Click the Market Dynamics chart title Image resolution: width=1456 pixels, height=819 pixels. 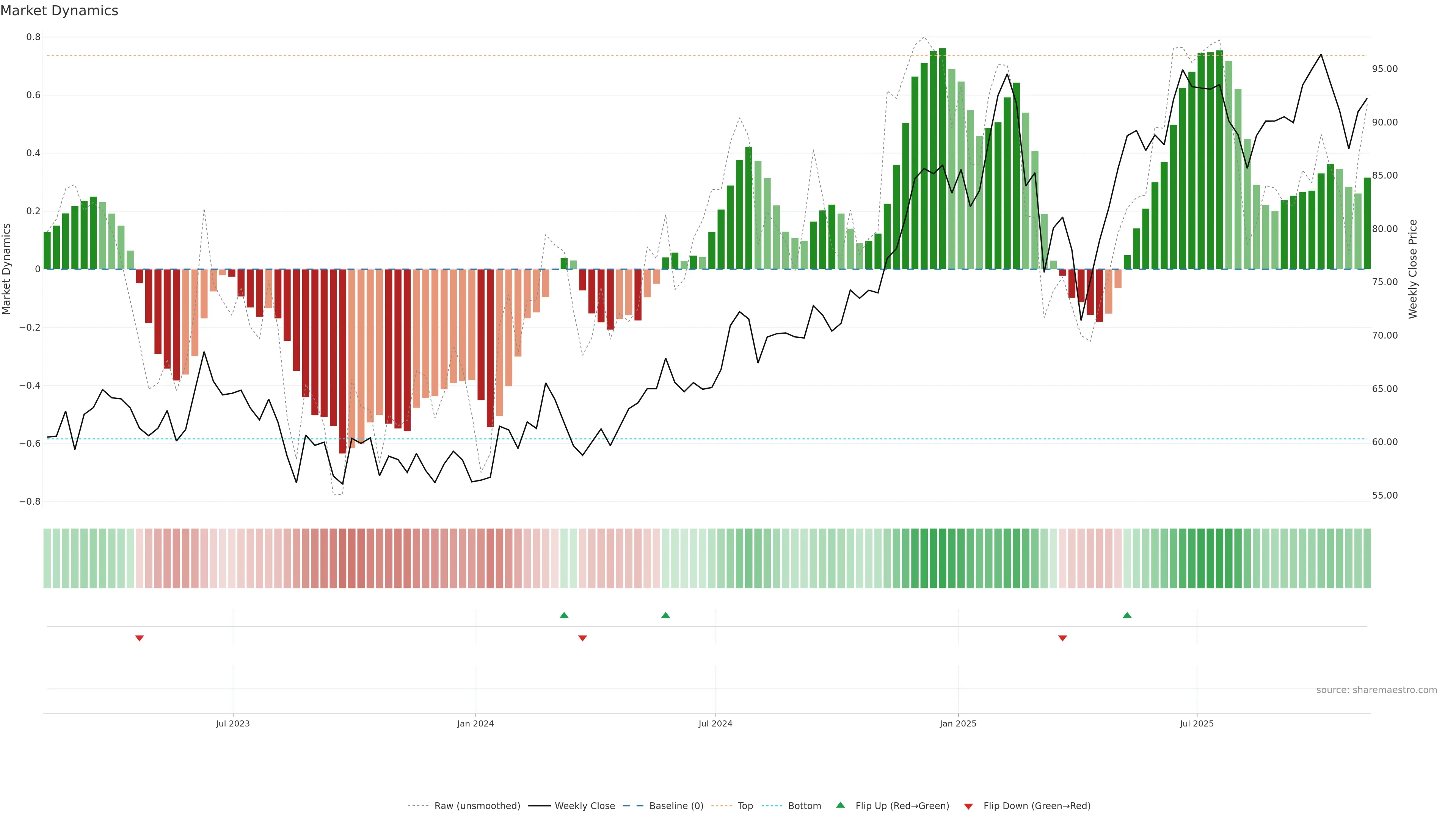pyautogui.click(x=60, y=11)
